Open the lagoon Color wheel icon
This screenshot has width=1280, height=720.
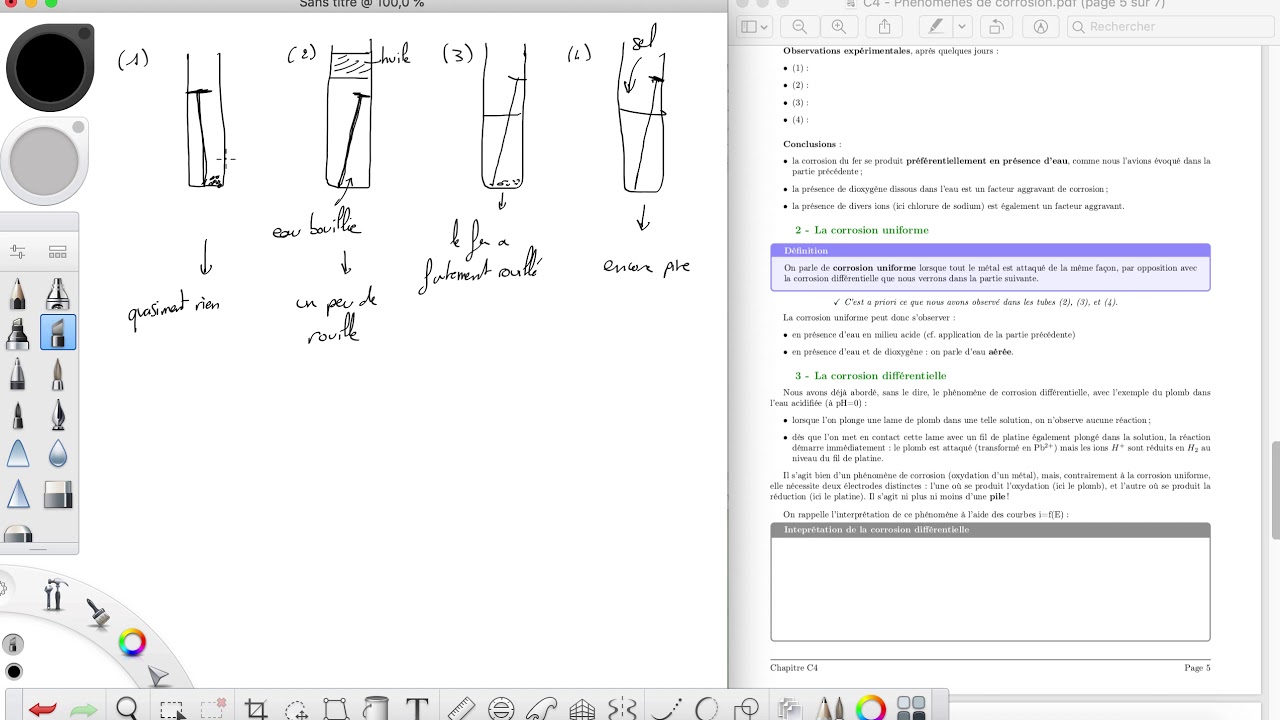tap(132, 642)
